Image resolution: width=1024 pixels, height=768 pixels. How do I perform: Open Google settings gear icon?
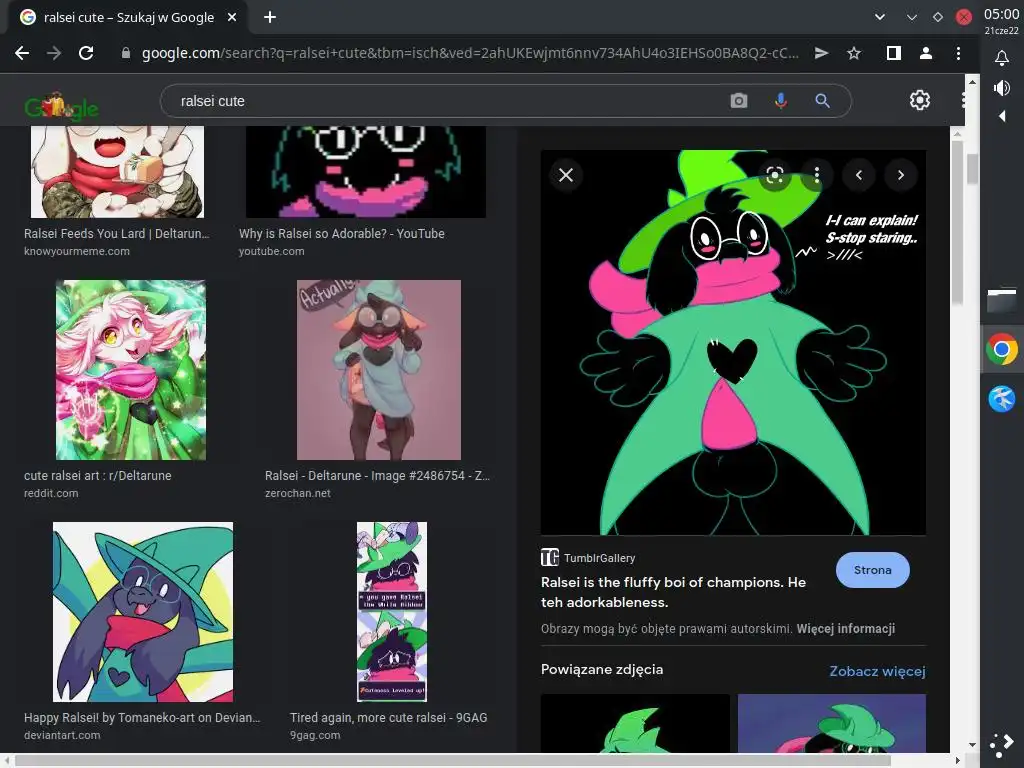point(920,100)
